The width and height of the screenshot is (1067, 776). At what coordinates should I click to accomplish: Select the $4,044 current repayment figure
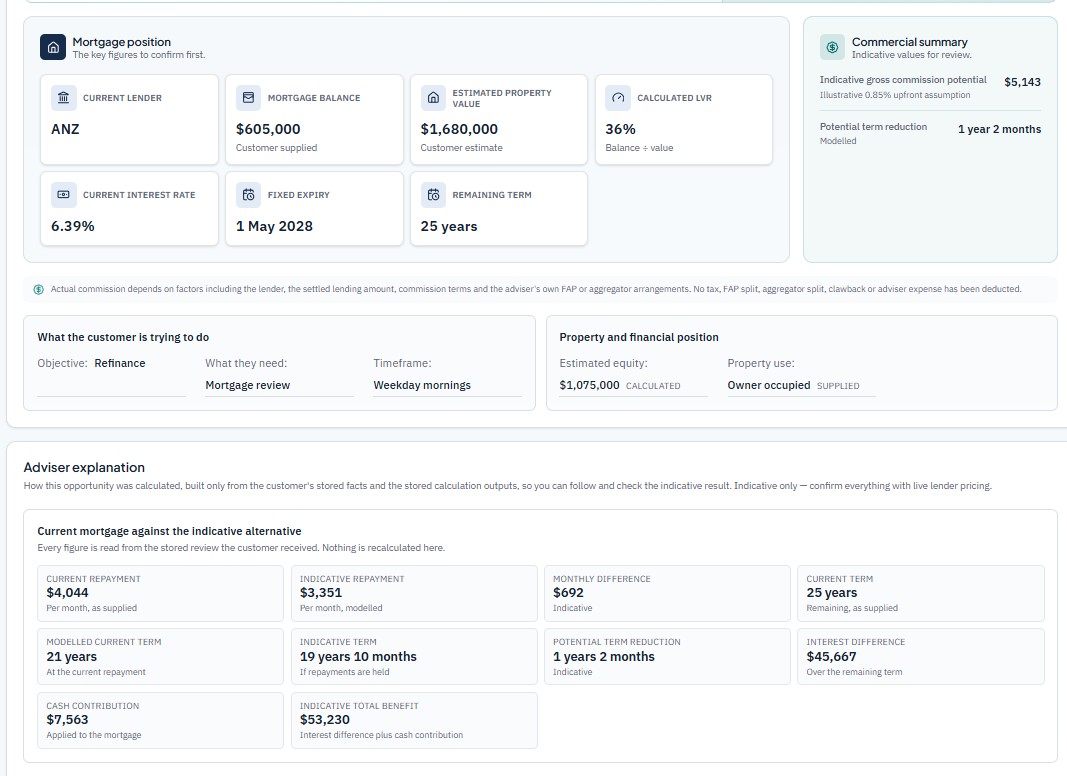tap(67, 593)
